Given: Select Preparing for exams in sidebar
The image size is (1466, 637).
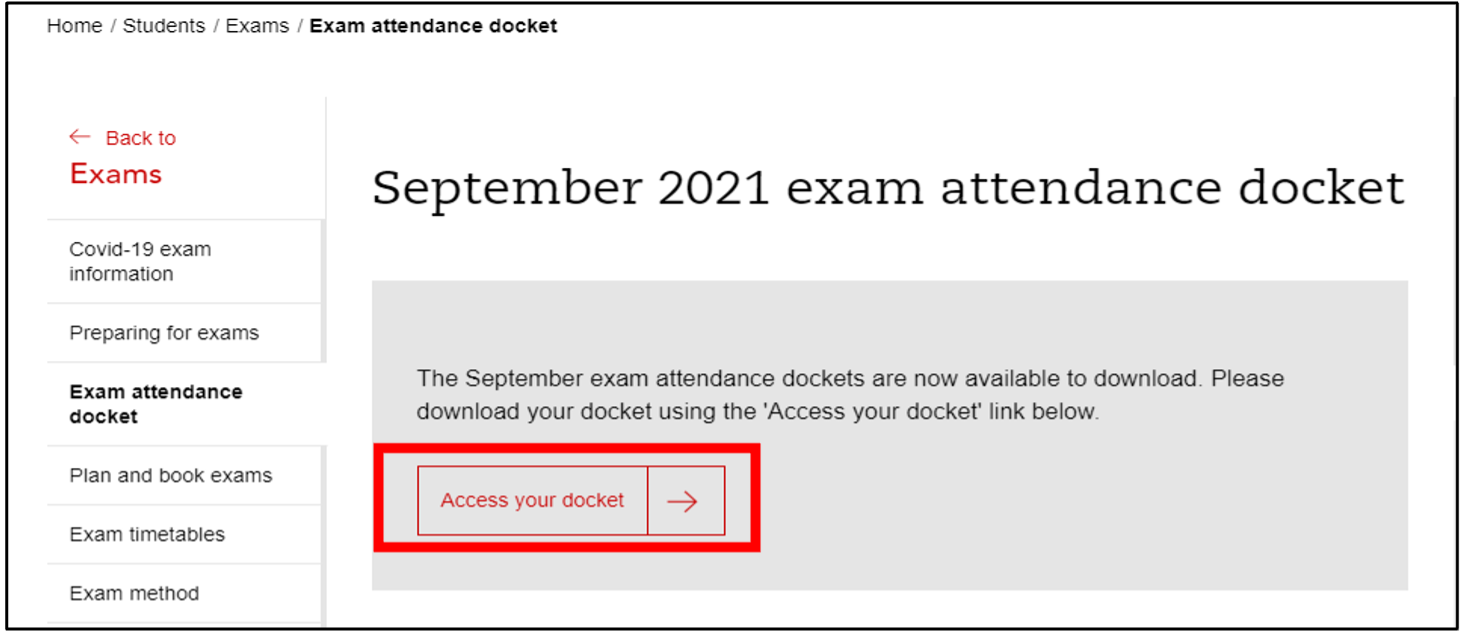Looking at the screenshot, I should [164, 333].
